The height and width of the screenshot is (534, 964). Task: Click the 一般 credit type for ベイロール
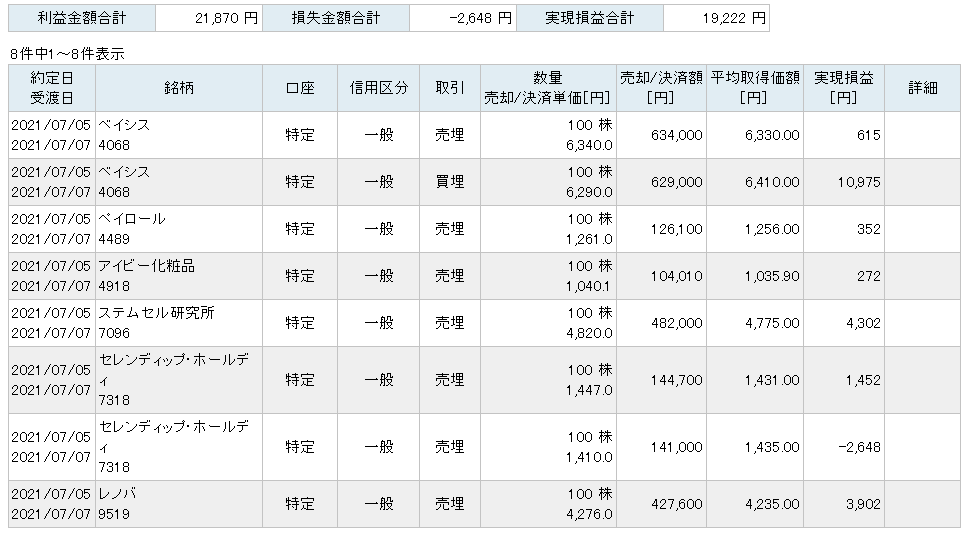[379, 229]
